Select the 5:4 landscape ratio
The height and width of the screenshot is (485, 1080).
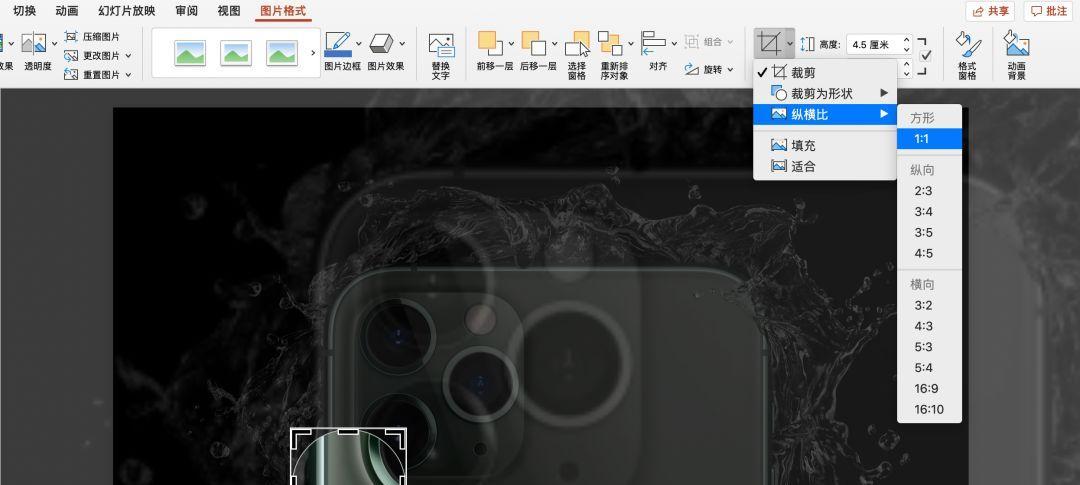pyautogui.click(x=929, y=367)
